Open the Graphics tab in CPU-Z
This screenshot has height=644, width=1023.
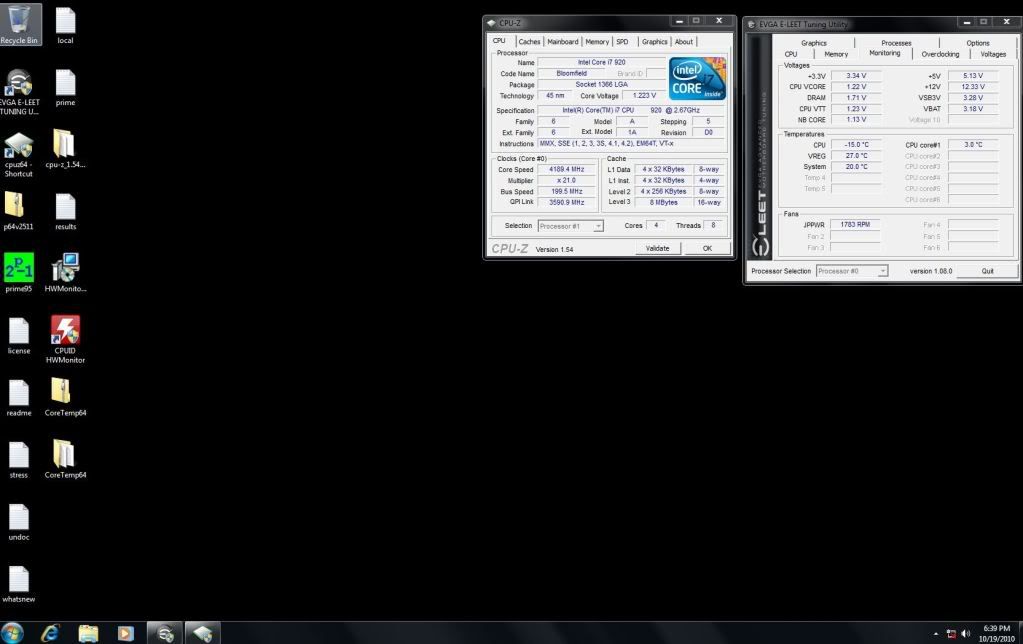click(654, 42)
